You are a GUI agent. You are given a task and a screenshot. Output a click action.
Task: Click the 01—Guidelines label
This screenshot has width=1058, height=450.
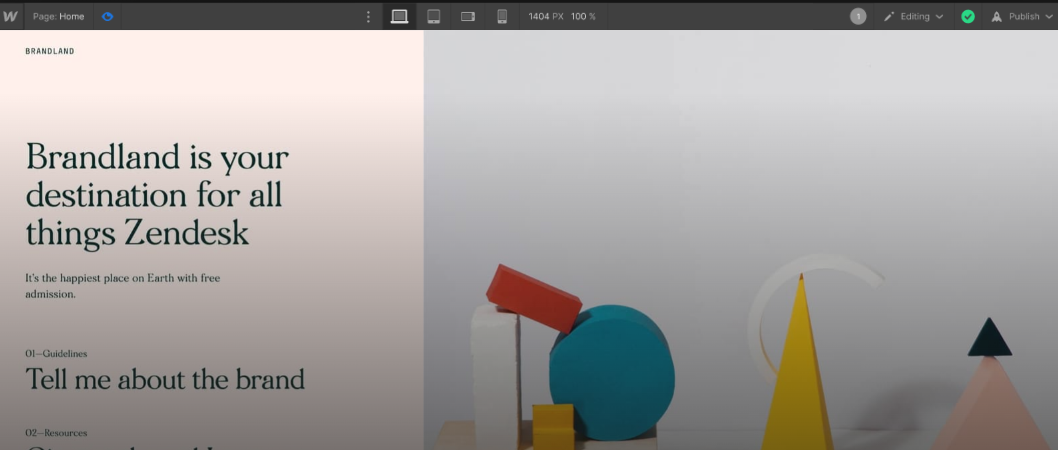point(56,354)
